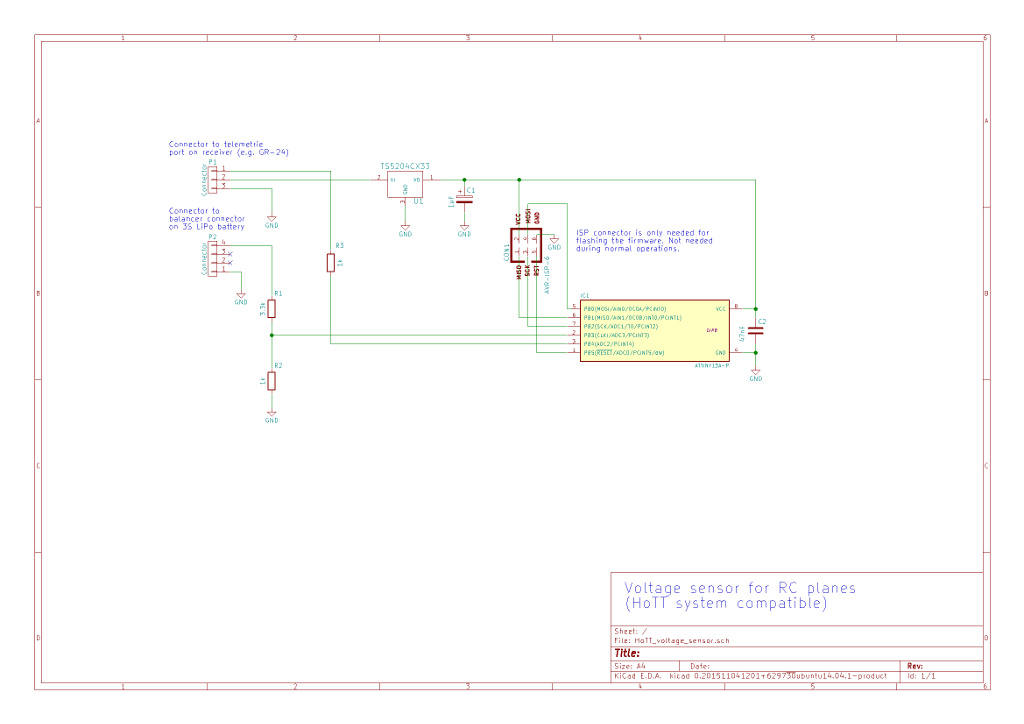This screenshot has width=1024, height=724.
Task: Select the AVR-ISP-6 connector CON1
Action: click(526, 245)
